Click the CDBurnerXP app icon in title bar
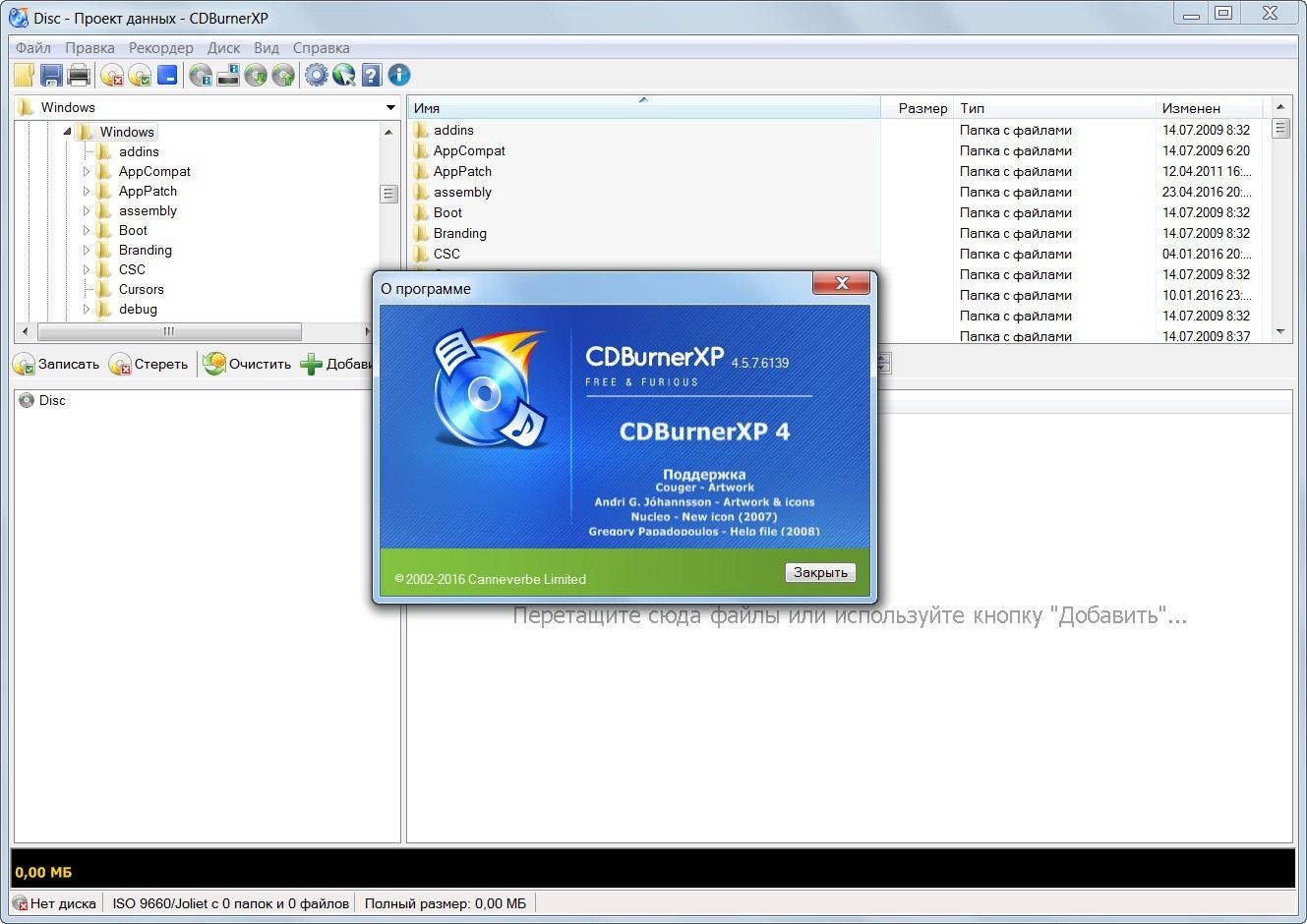This screenshot has width=1307, height=924. pos(18,17)
